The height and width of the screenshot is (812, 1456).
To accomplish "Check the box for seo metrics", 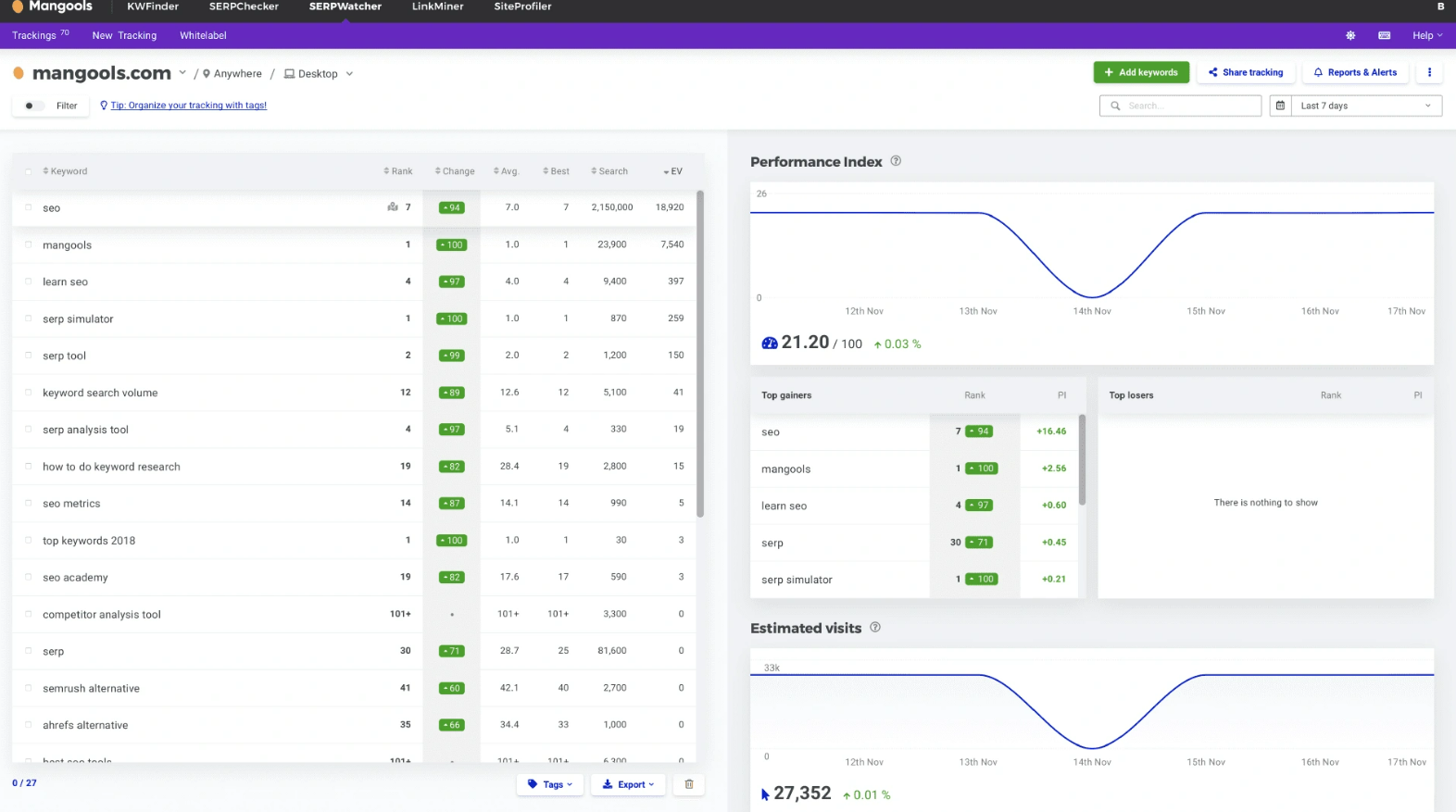I will click(29, 504).
